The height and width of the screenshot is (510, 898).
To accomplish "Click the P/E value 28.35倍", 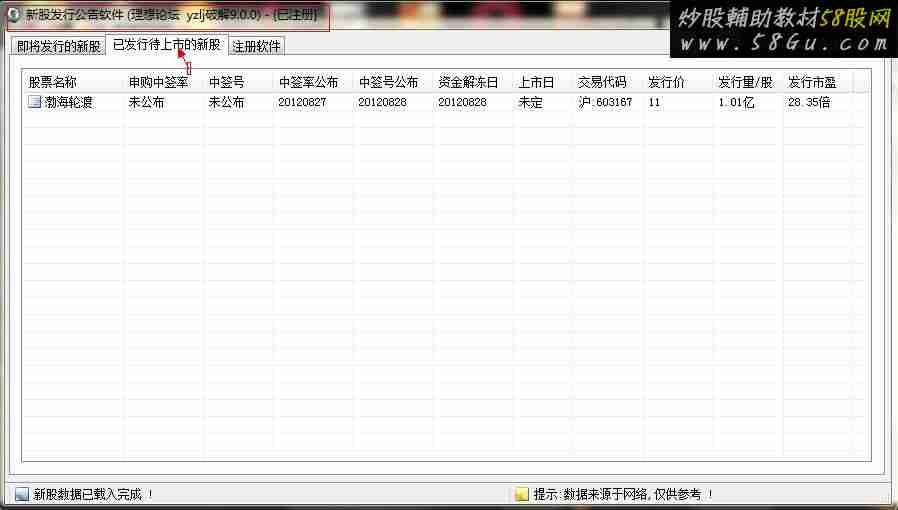I will tap(809, 102).
